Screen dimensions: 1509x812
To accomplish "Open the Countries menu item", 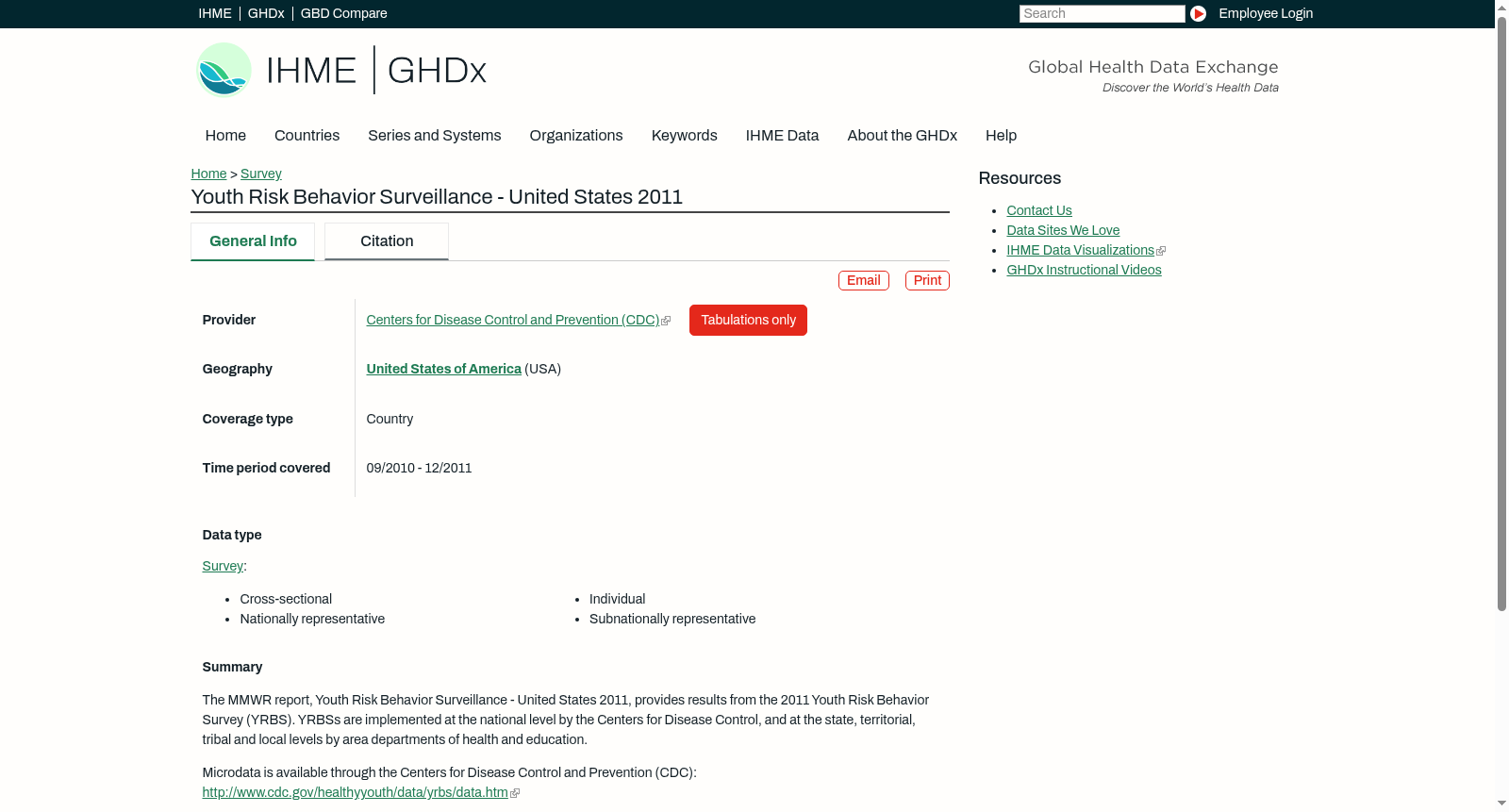I will [307, 136].
